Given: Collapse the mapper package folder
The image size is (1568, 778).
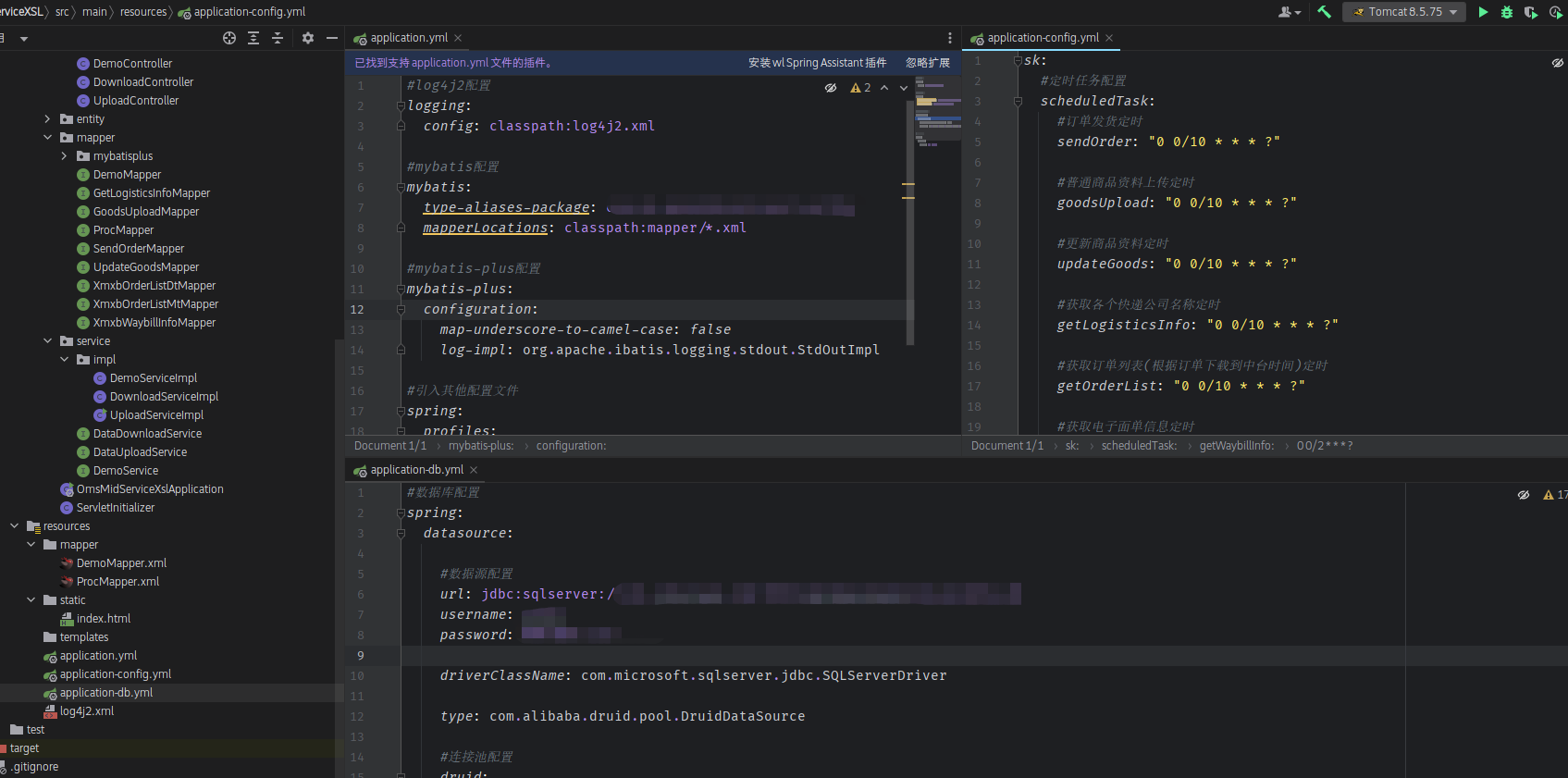Looking at the screenshot, I should 47,138.
